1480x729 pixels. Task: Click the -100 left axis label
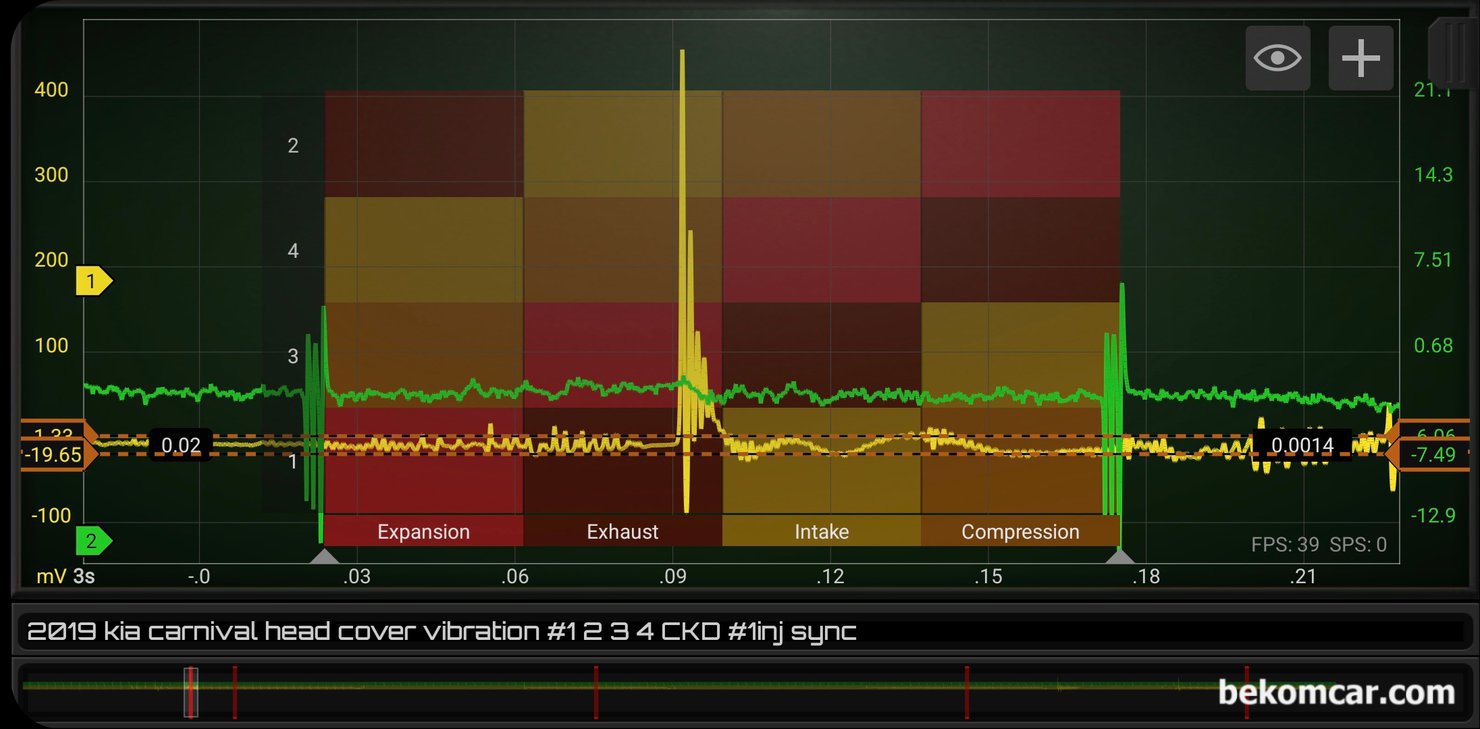[48, 516]
